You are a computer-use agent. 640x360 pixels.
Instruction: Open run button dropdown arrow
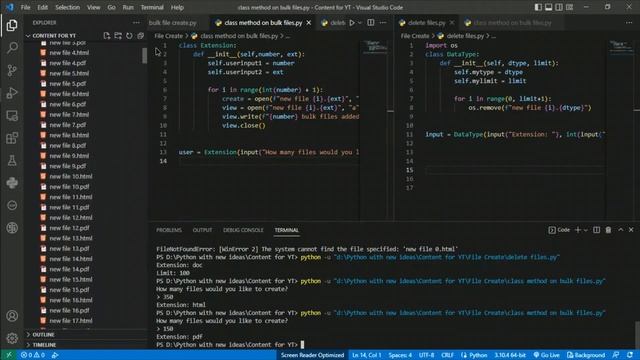point(360,23)
